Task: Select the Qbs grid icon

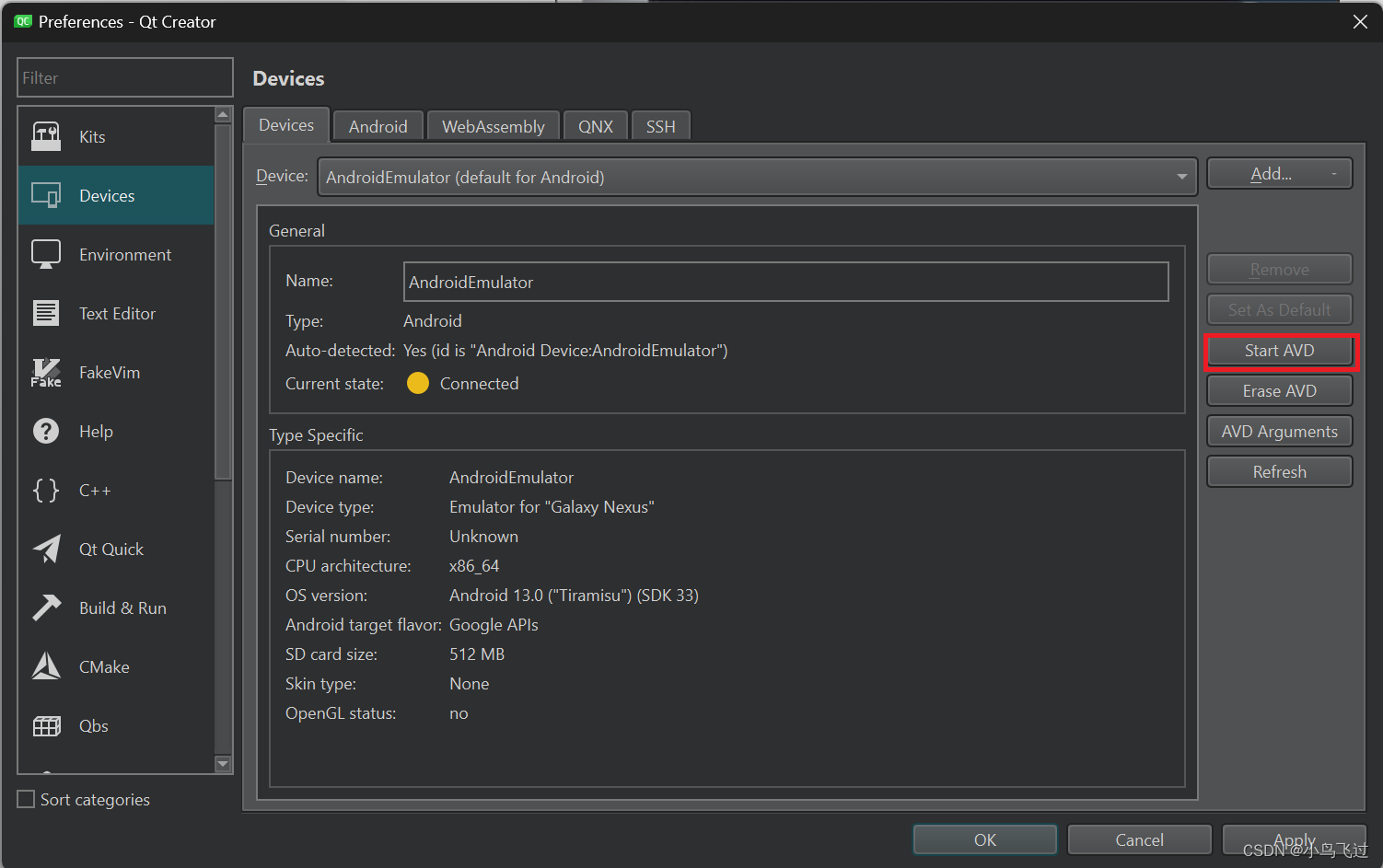Action: pyautogui.click(x=46, y=725)
